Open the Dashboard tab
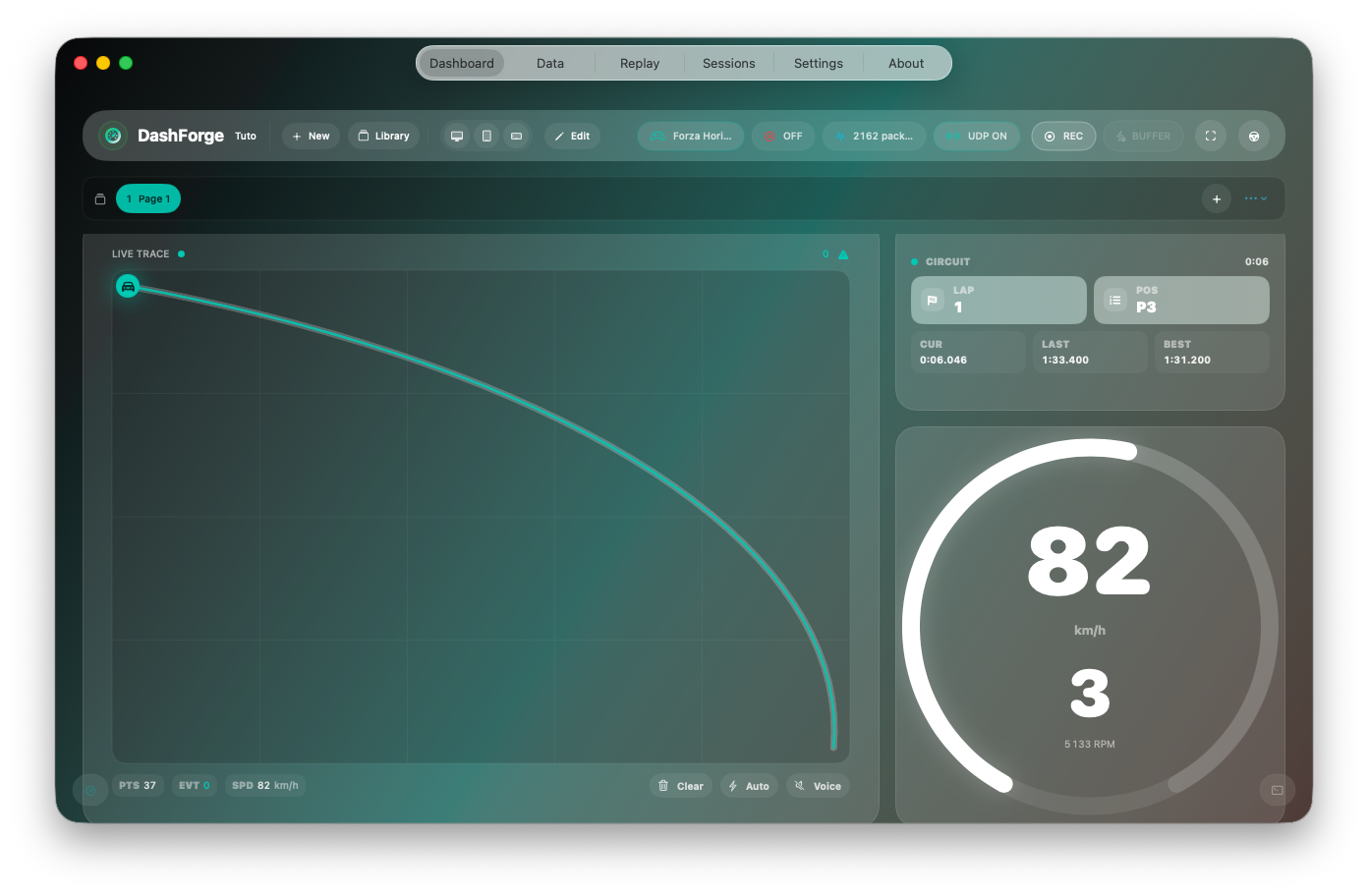This screenshot has height=896, width=1368. coord(462,63)
